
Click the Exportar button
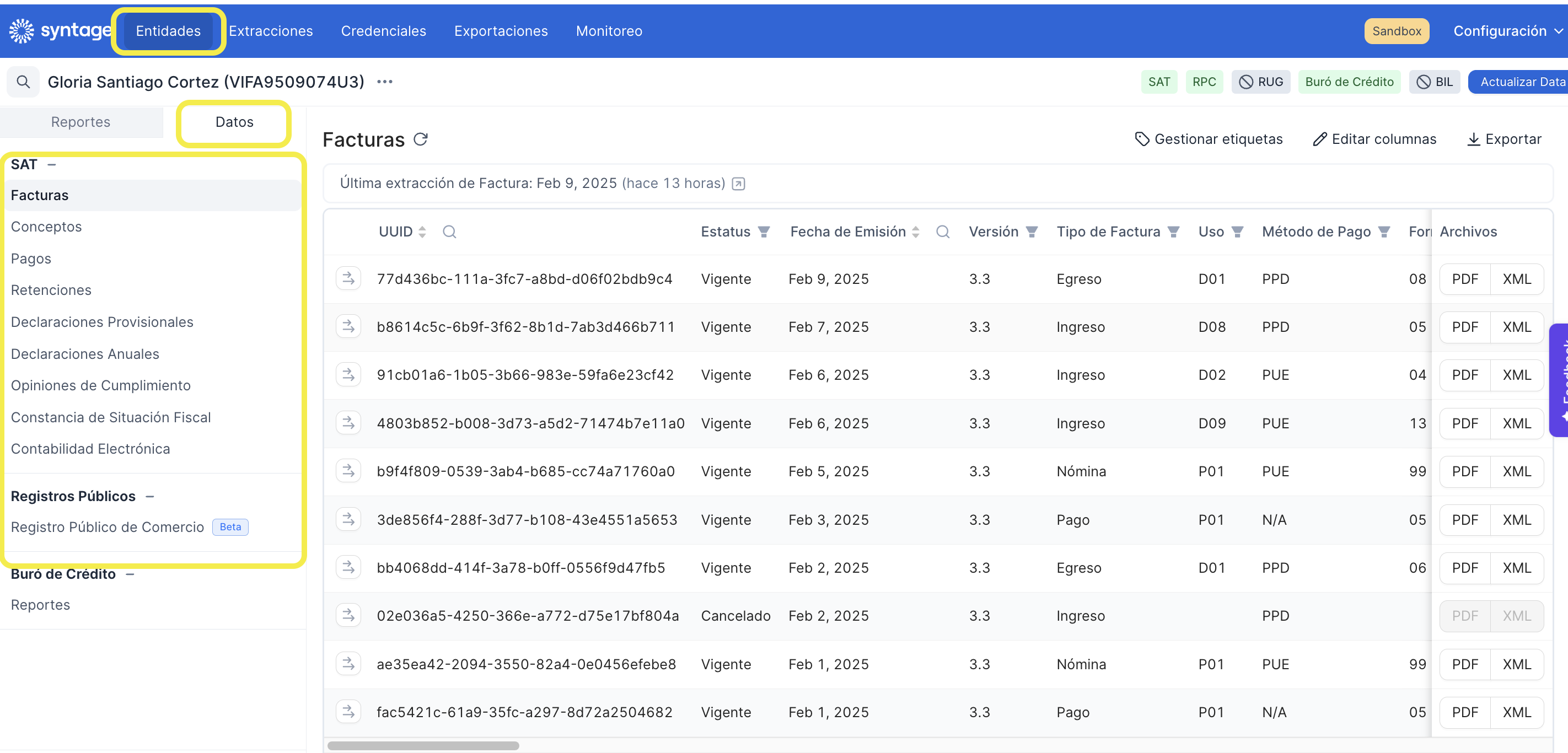click(x=1504, y=139)
